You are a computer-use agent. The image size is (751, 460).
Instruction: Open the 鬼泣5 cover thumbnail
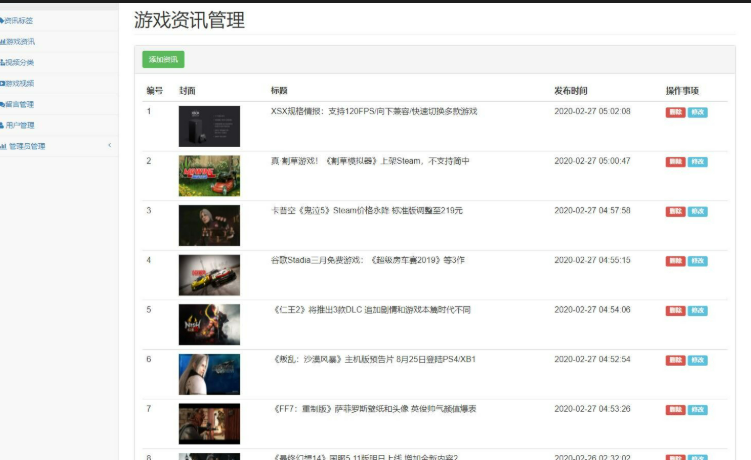[x=209, y=226]
